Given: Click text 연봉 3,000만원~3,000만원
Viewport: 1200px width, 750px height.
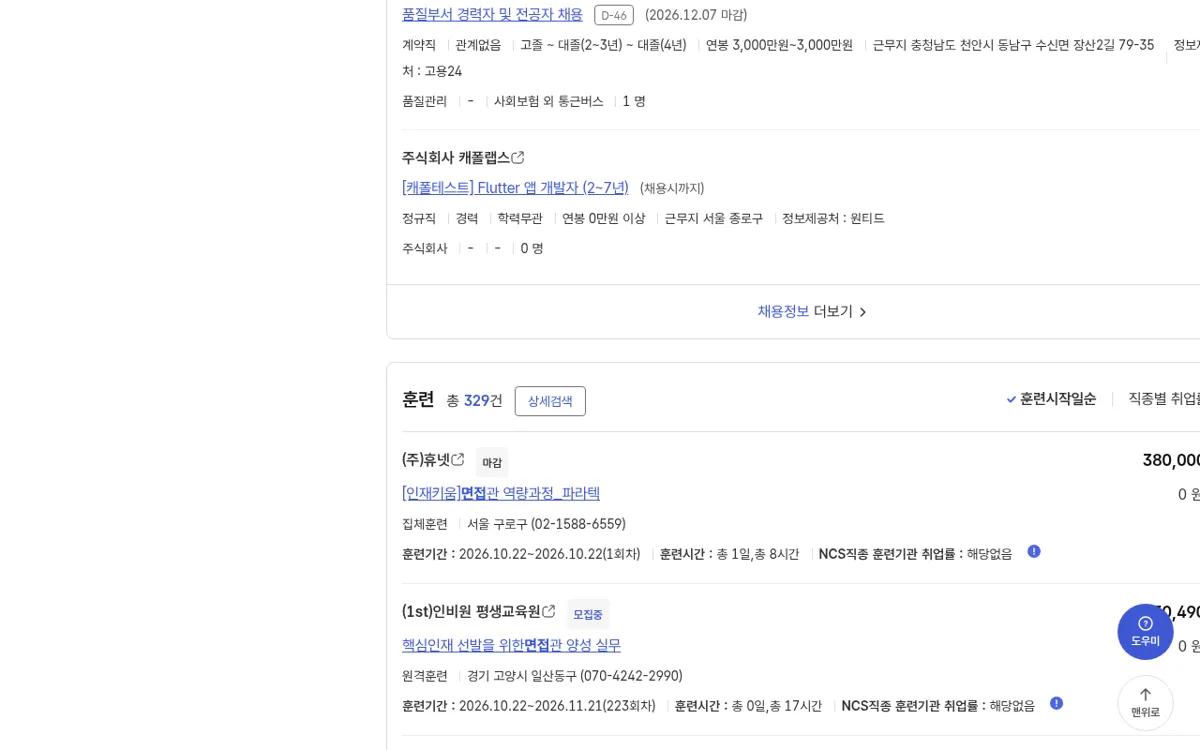Looking at the screenshot, I should [779, 45].
